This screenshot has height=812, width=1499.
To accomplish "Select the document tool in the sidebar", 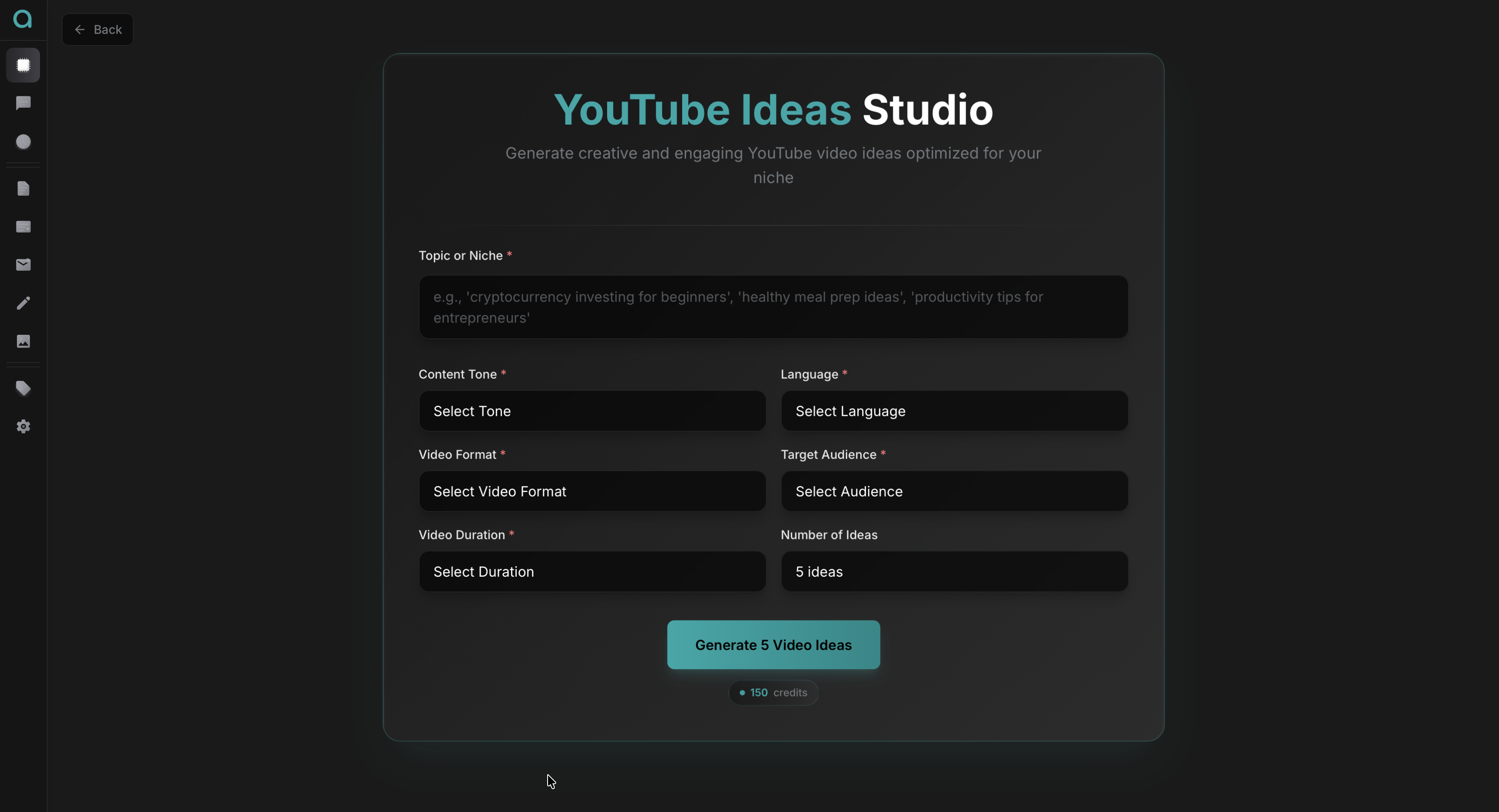I will click(23, 188).
